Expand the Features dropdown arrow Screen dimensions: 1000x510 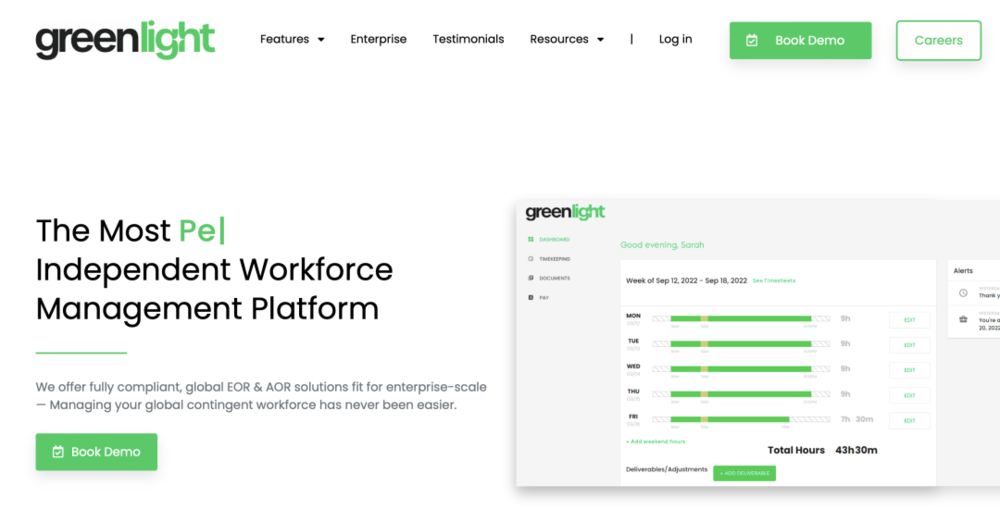tap(321, 40)
